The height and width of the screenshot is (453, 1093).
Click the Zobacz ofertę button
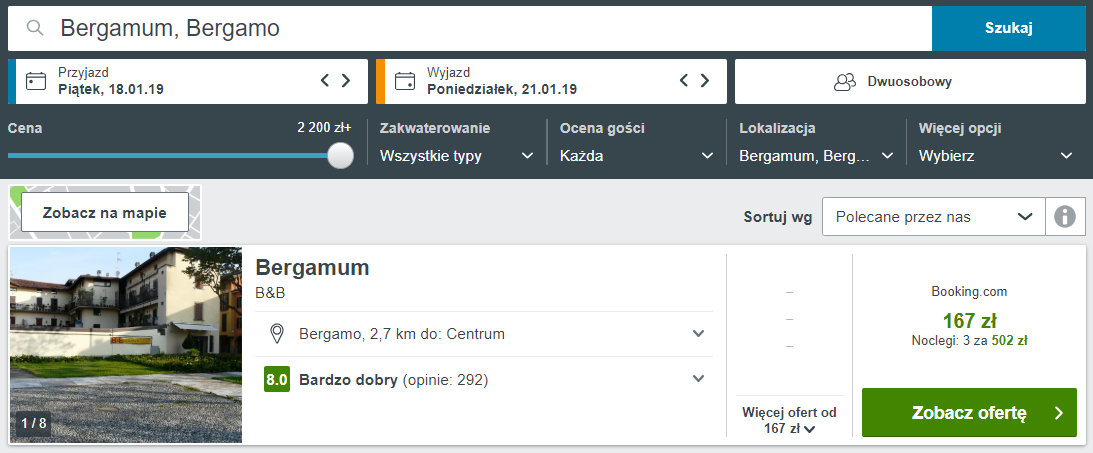tap(969, 413)
